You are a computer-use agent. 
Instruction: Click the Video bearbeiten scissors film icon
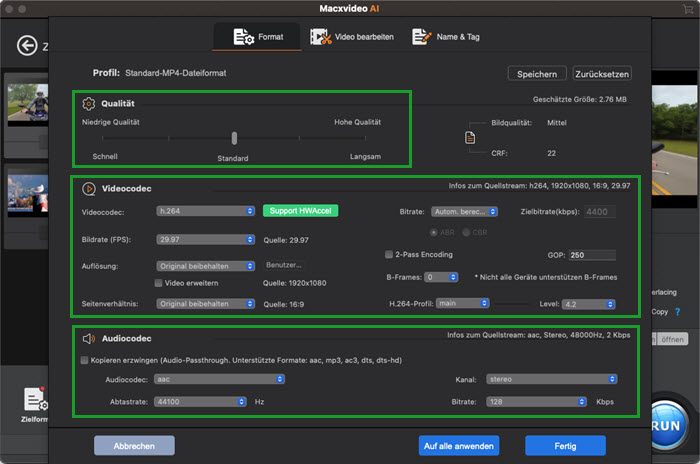coord(321,37)
